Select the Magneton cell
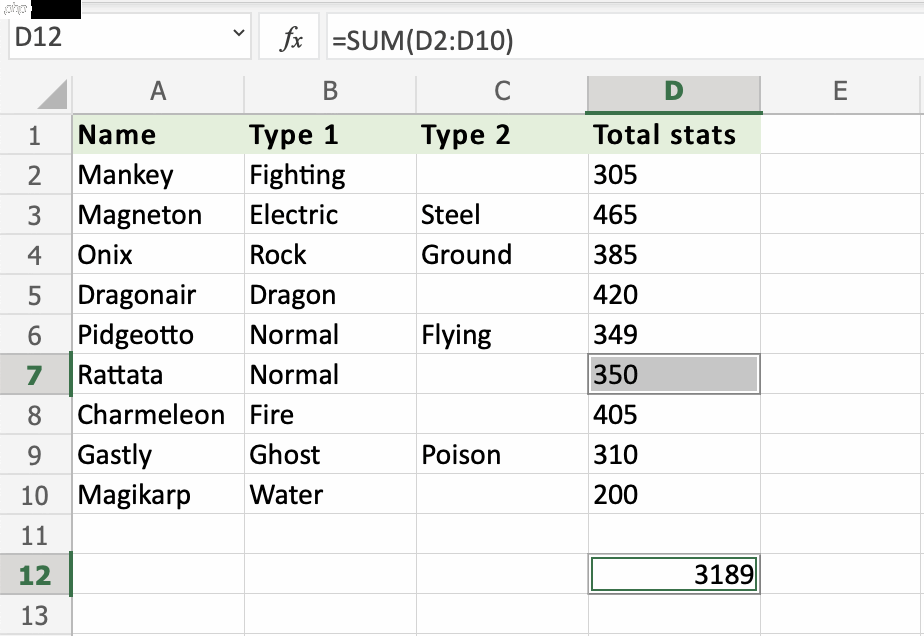Viewport: 924px width, 636px height. [158, 215]
